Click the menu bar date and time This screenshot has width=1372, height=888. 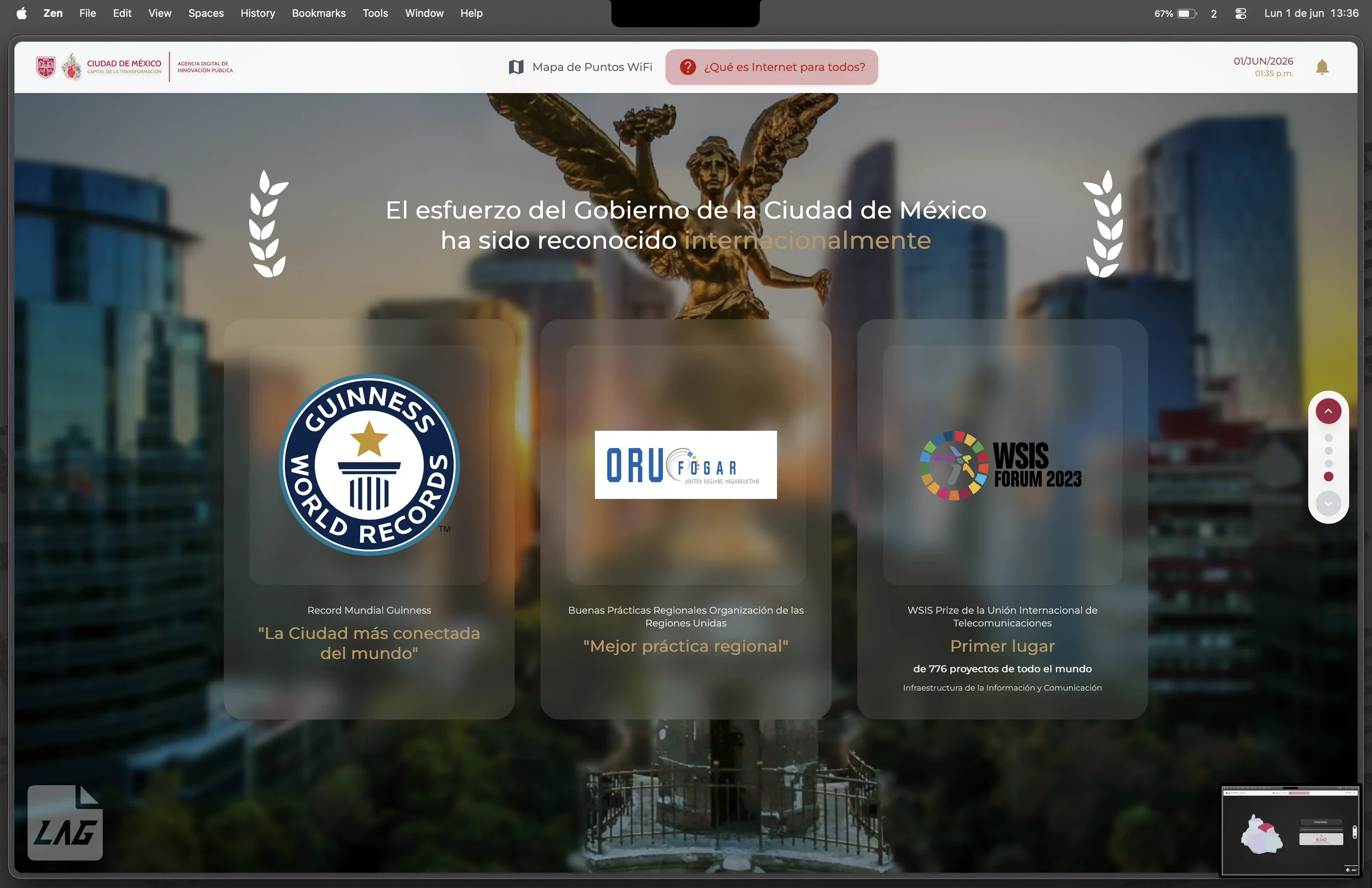click(x=1311, y=13)
